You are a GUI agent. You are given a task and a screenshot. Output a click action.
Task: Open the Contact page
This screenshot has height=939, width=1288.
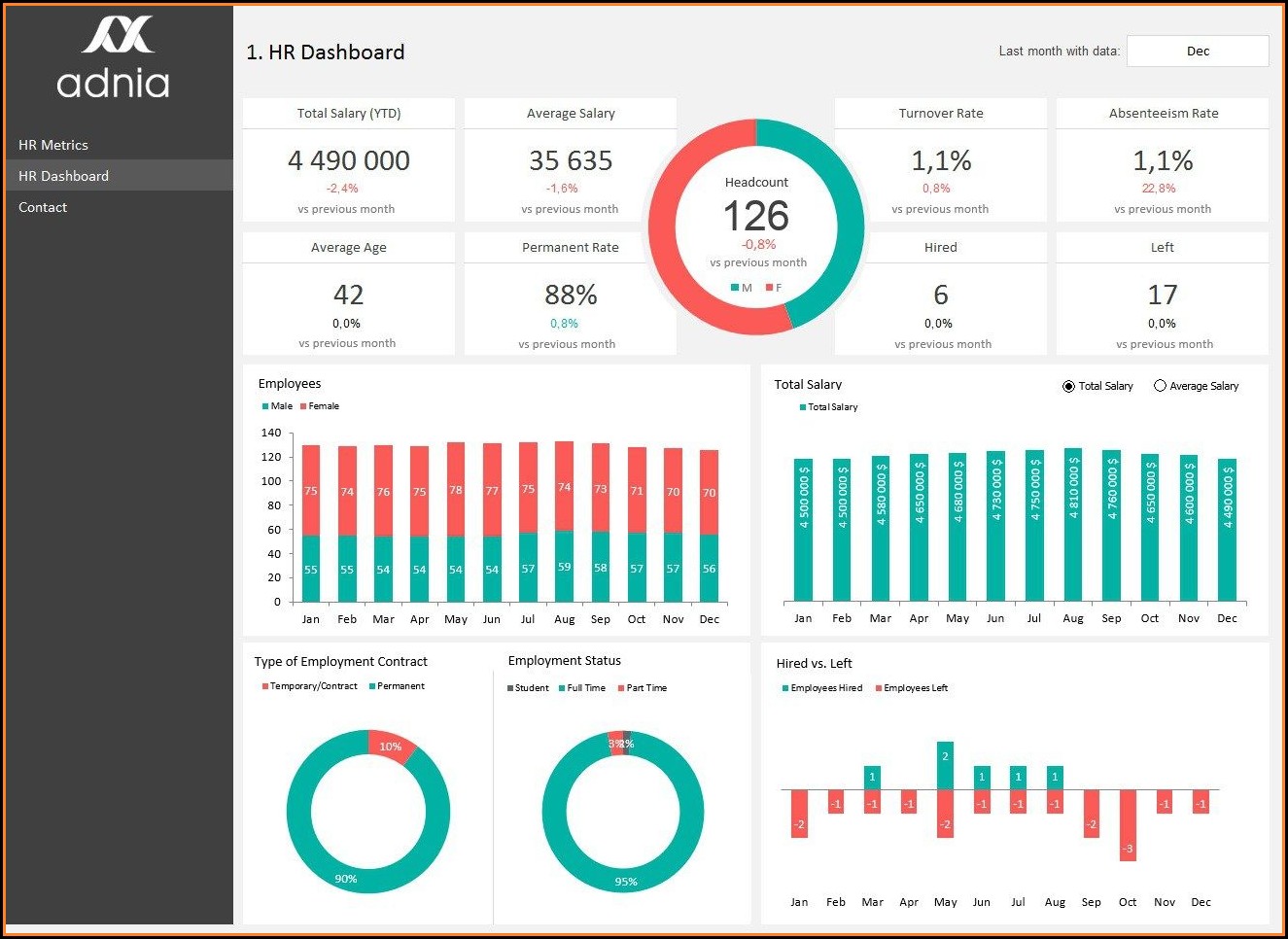(43, 207)
